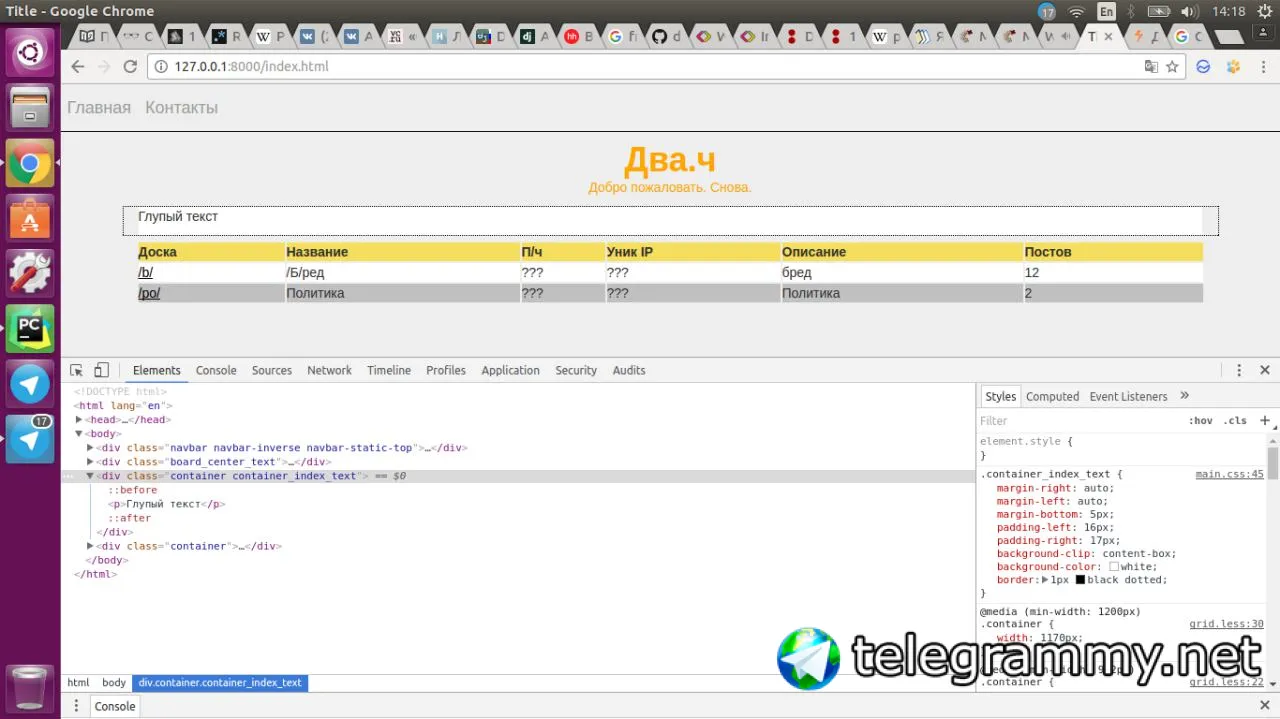Screen dimensions: 1280x719
Task: Open the Timeline tab
Action: point(389,370)
